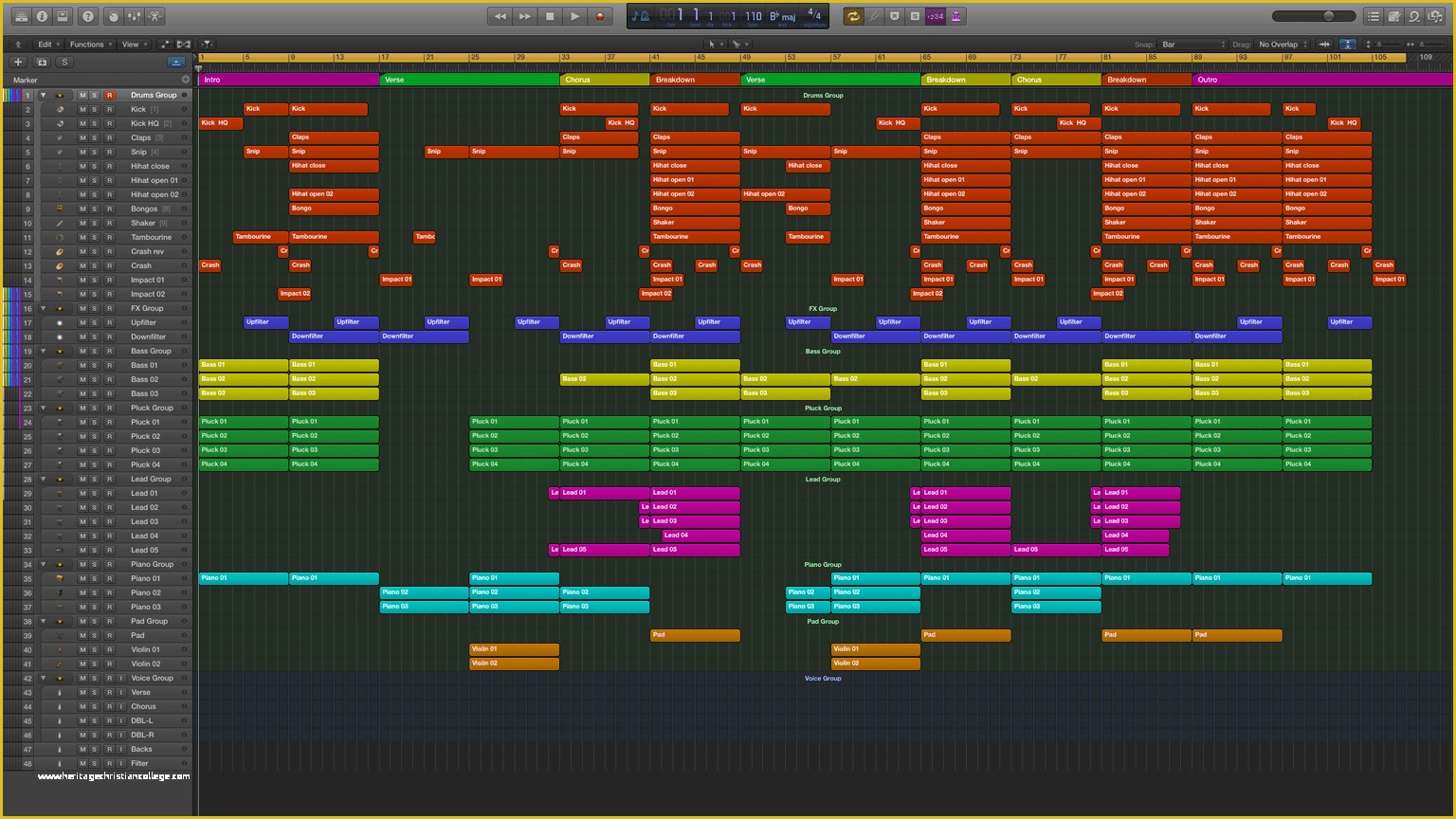Select the Outro marker
Image resolution: width=1456 pixels, height=819 pixels.
pyautogui.click(x=1321, y=80)
